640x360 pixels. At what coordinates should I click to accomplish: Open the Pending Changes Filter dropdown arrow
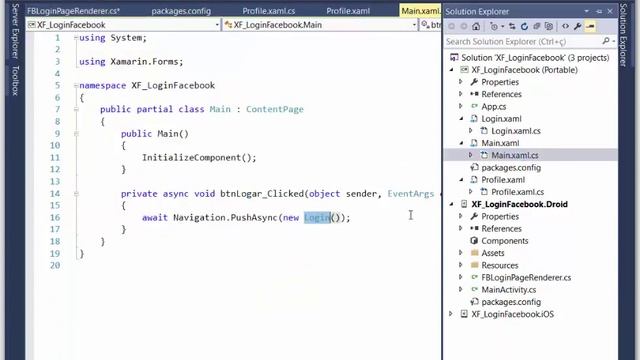coord(502,27)
